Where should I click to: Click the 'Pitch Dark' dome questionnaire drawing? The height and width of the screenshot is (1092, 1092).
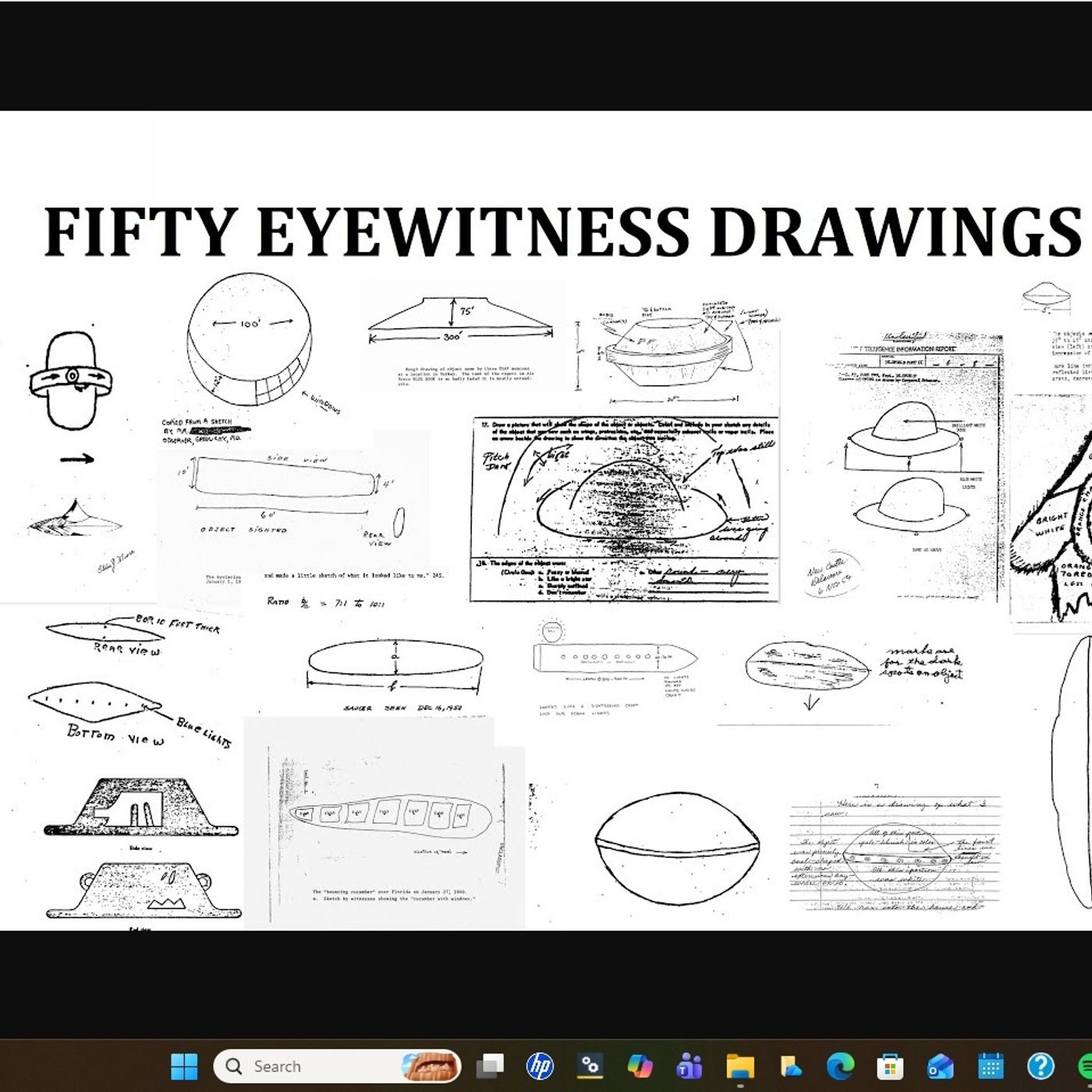click(625, 509)
